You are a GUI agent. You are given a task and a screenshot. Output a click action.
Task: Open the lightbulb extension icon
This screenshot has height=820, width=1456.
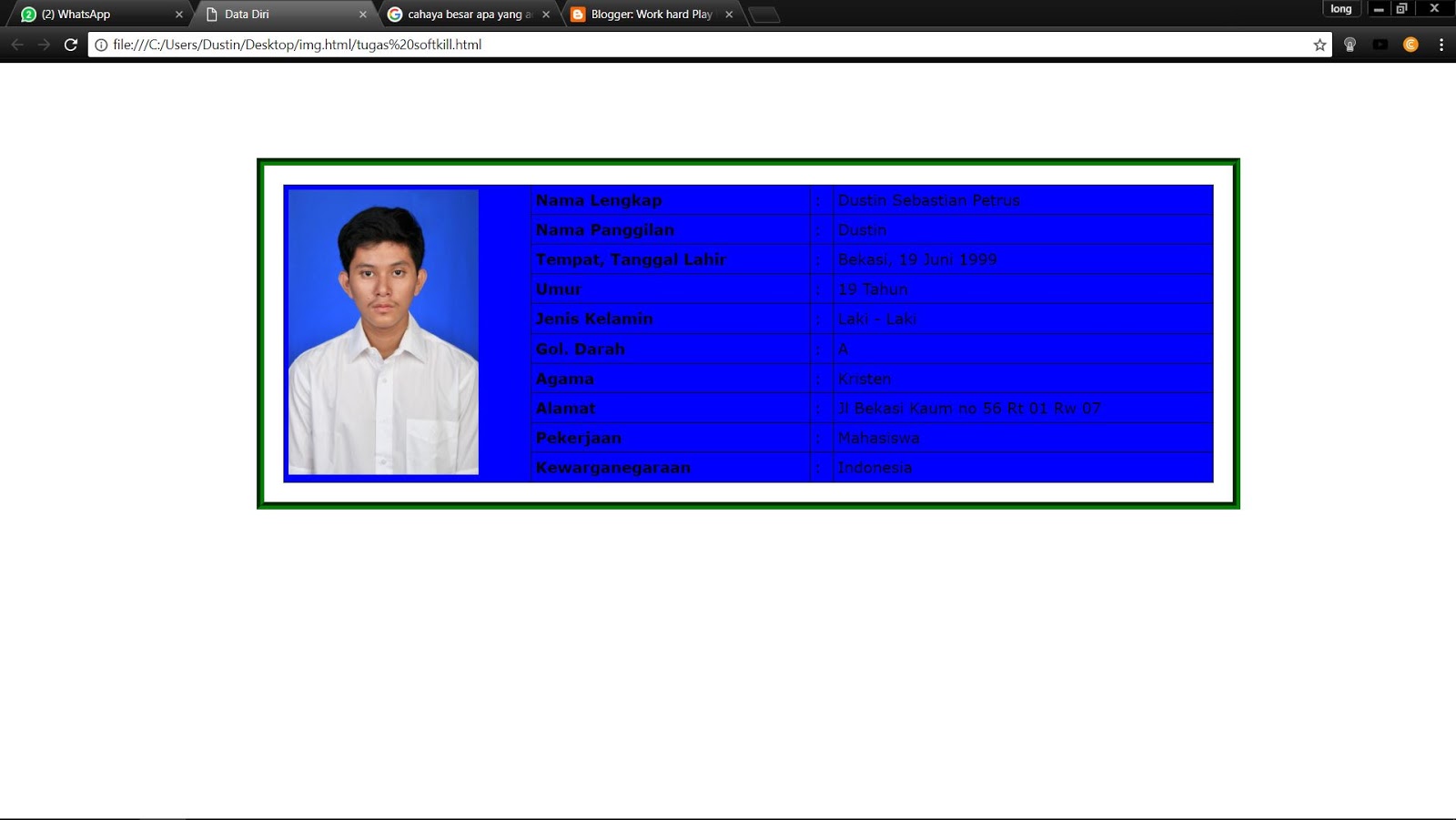click(1350, 44)
